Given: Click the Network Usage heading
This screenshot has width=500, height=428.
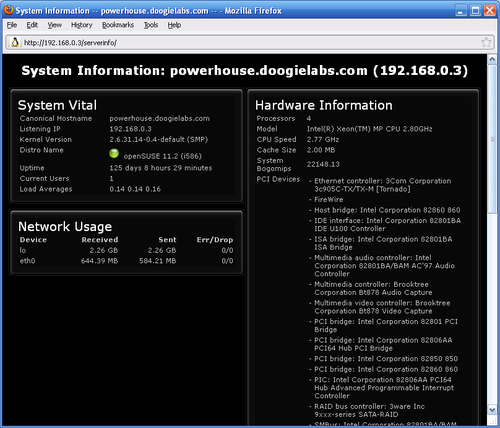Looking at the screenshot, I should [x=65, y=227].
